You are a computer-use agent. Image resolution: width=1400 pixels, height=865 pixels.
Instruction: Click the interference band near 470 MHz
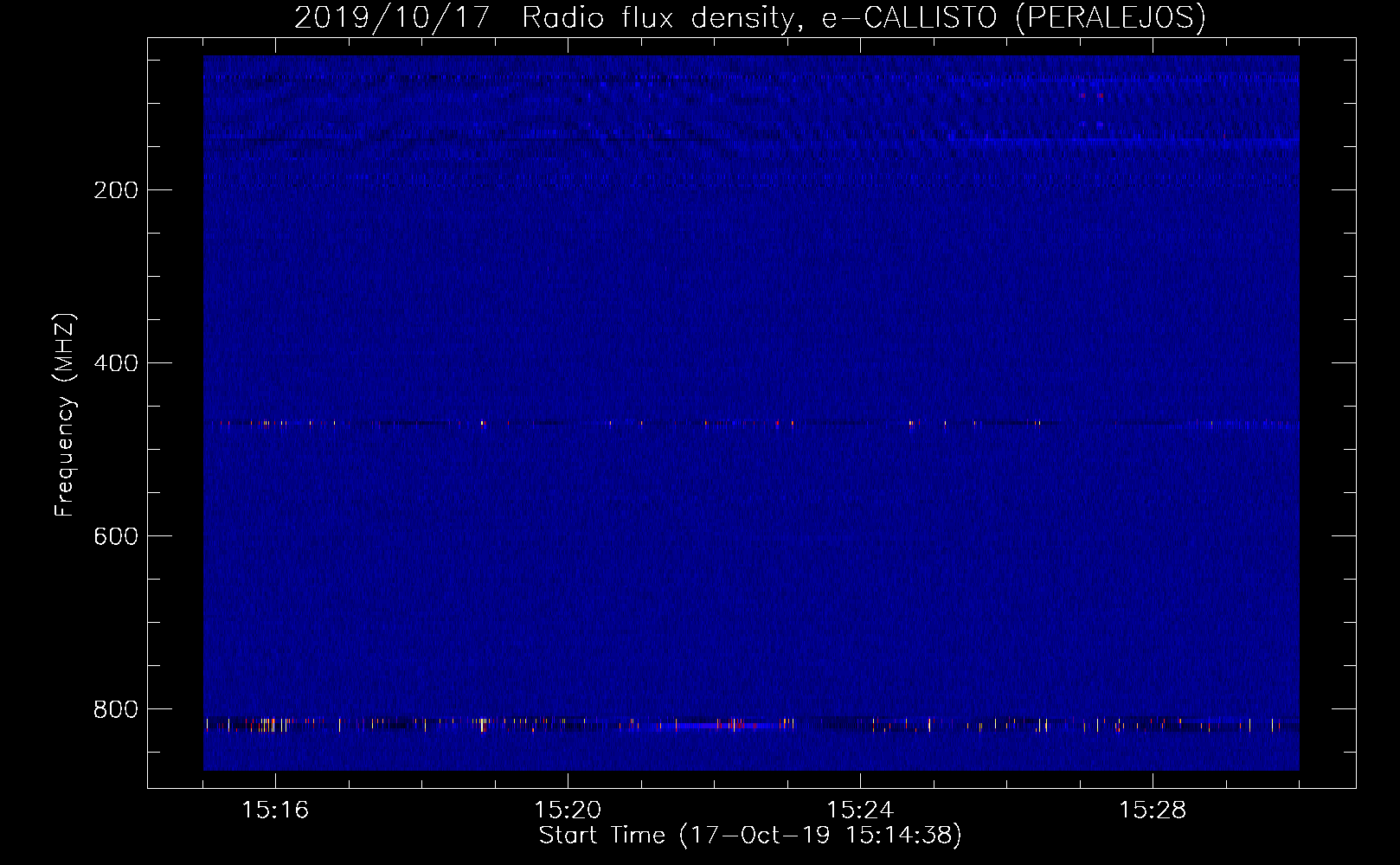pyautogui.click(x=751, y=424)
